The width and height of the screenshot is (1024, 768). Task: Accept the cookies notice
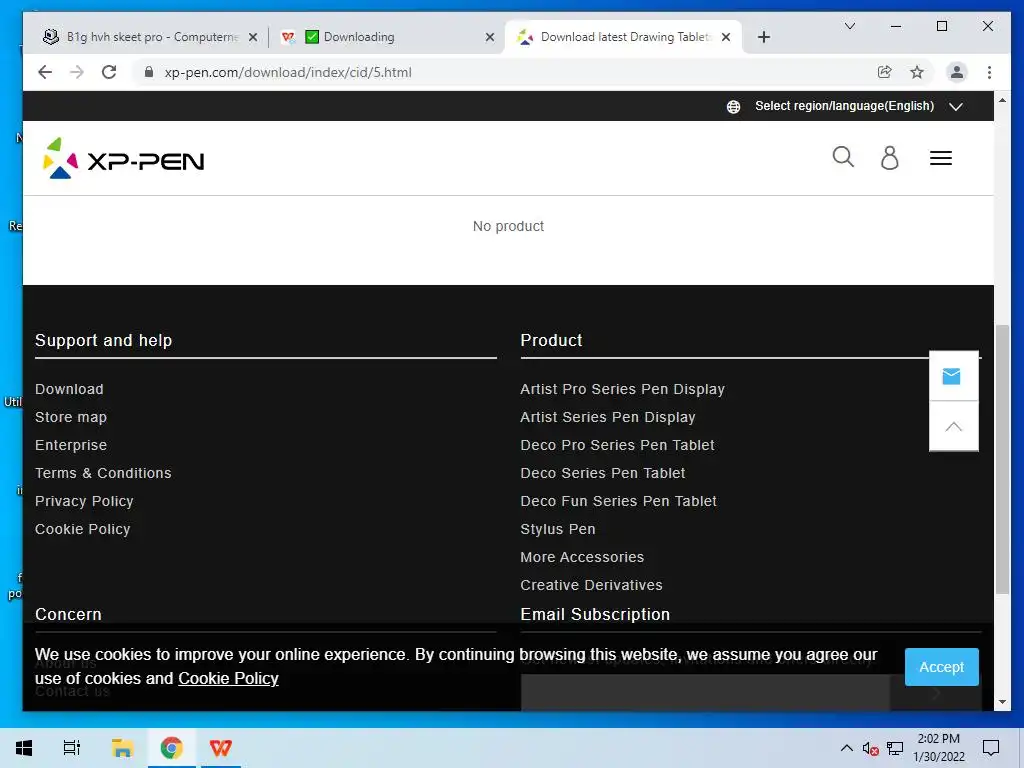pyautogui.click(x=941, y=667)
